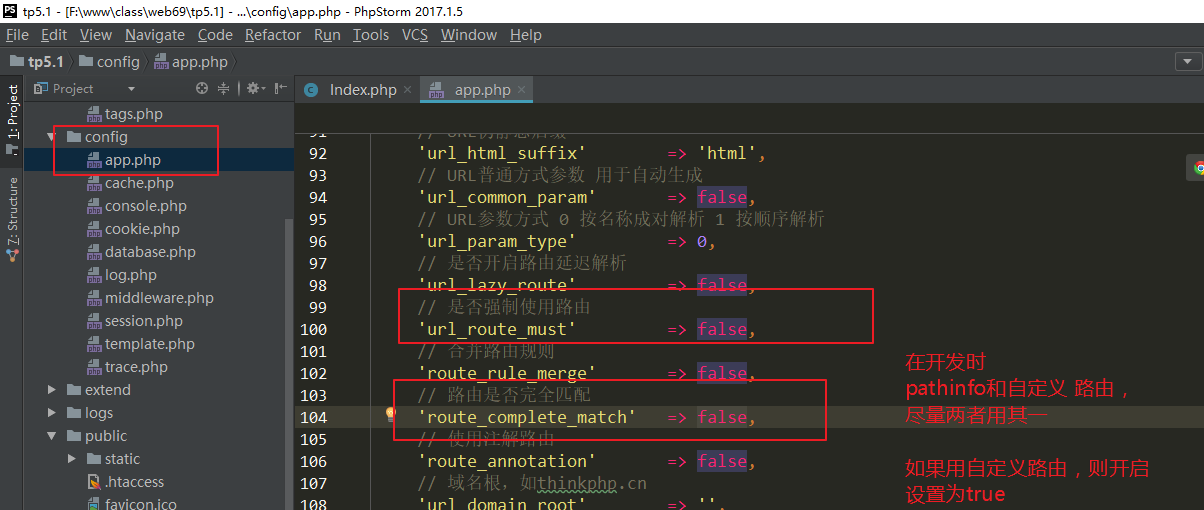The width and height of the screenshot is (1204, 510).
Task: Select cookie.php in the project tree
Action: click(142, 229)
